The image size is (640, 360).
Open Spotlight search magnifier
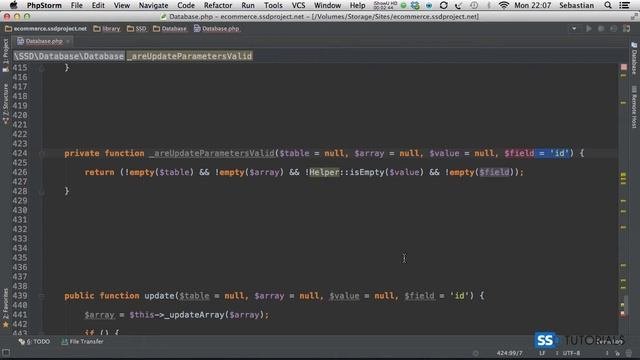[x=608, y=5]
